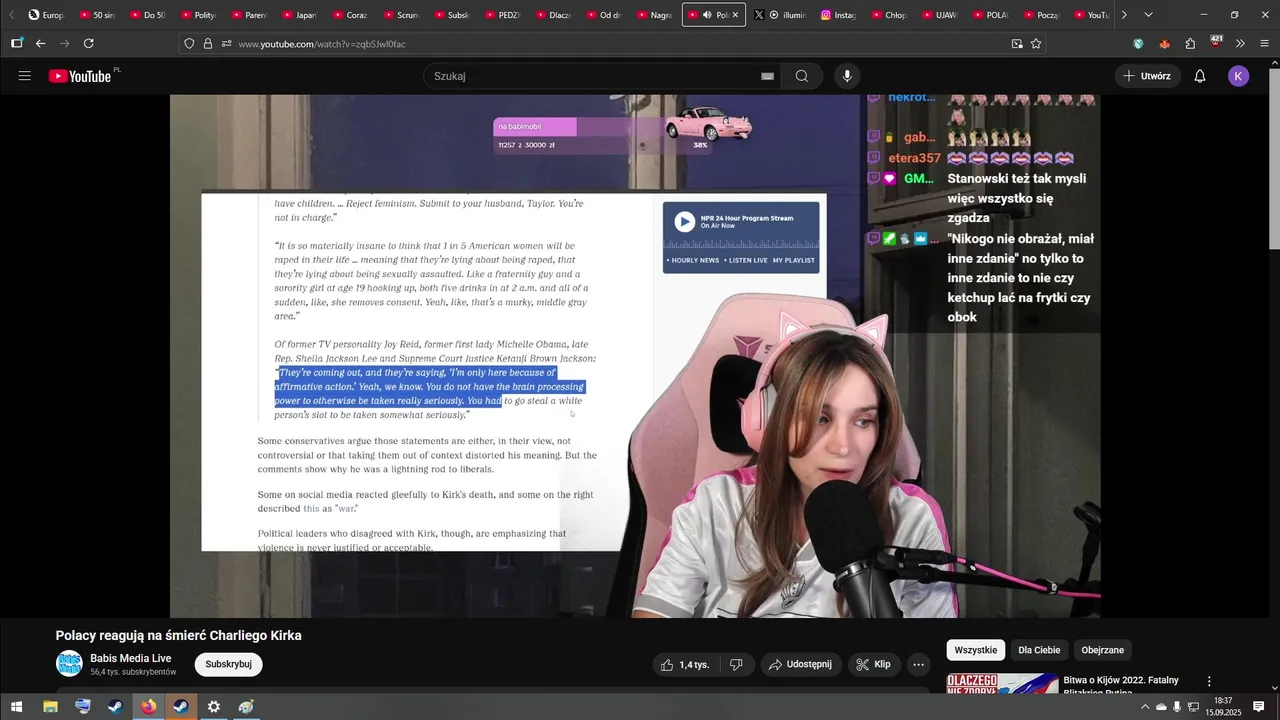Click the youtube.com address bar URL
Viewport: 1280px width, 720px height.
point(321,44)
